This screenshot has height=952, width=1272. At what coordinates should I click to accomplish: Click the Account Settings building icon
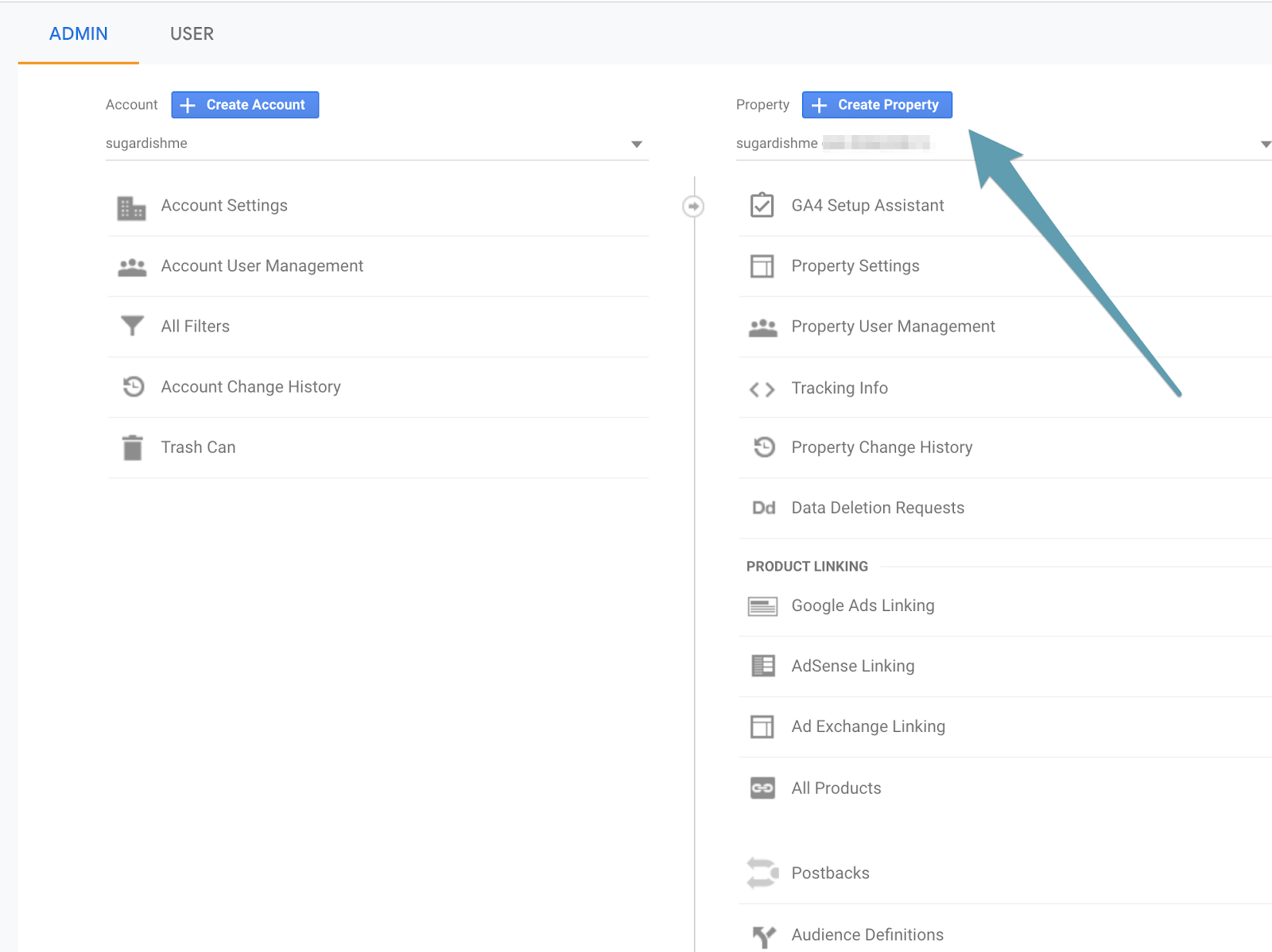point(131,207)
